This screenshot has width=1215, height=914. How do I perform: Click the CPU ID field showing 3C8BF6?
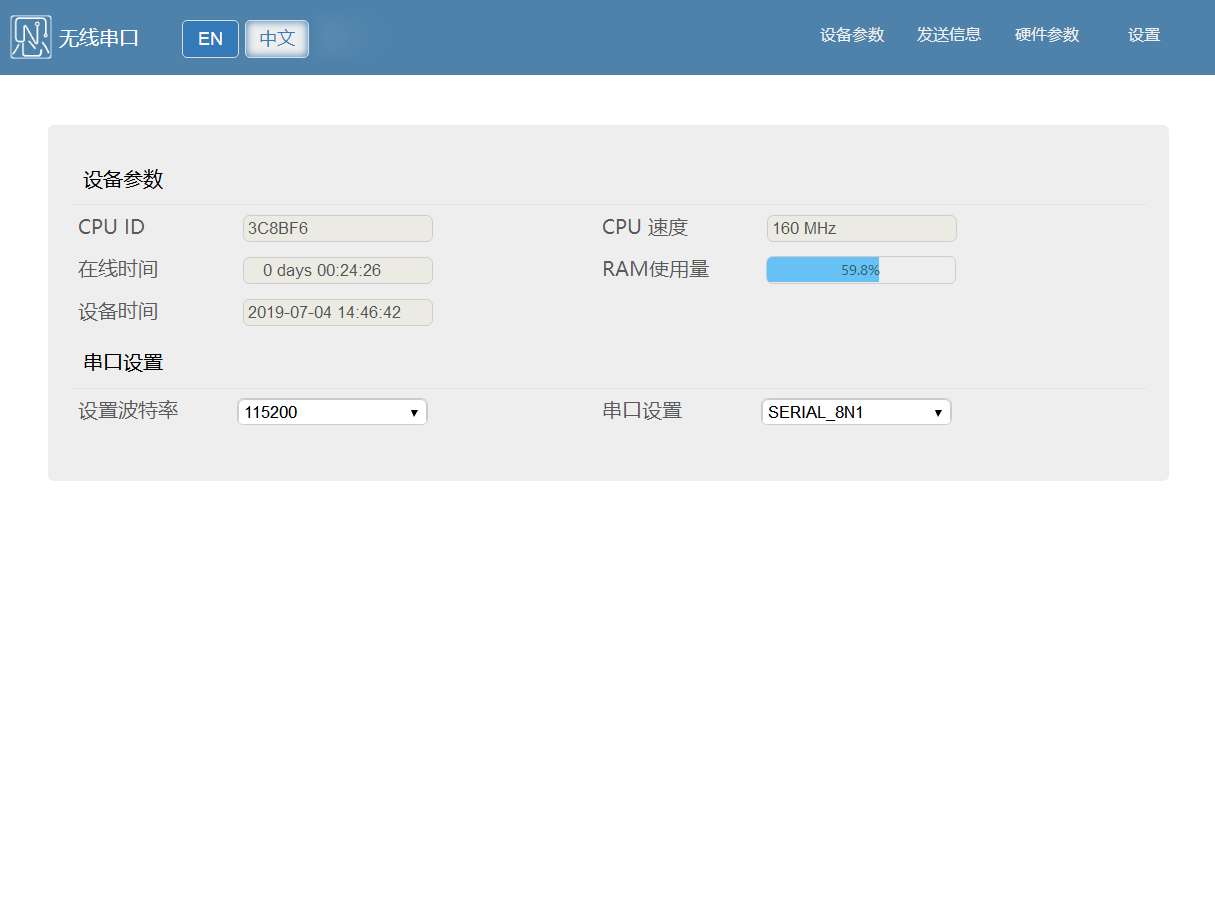(x=338, y=228)
